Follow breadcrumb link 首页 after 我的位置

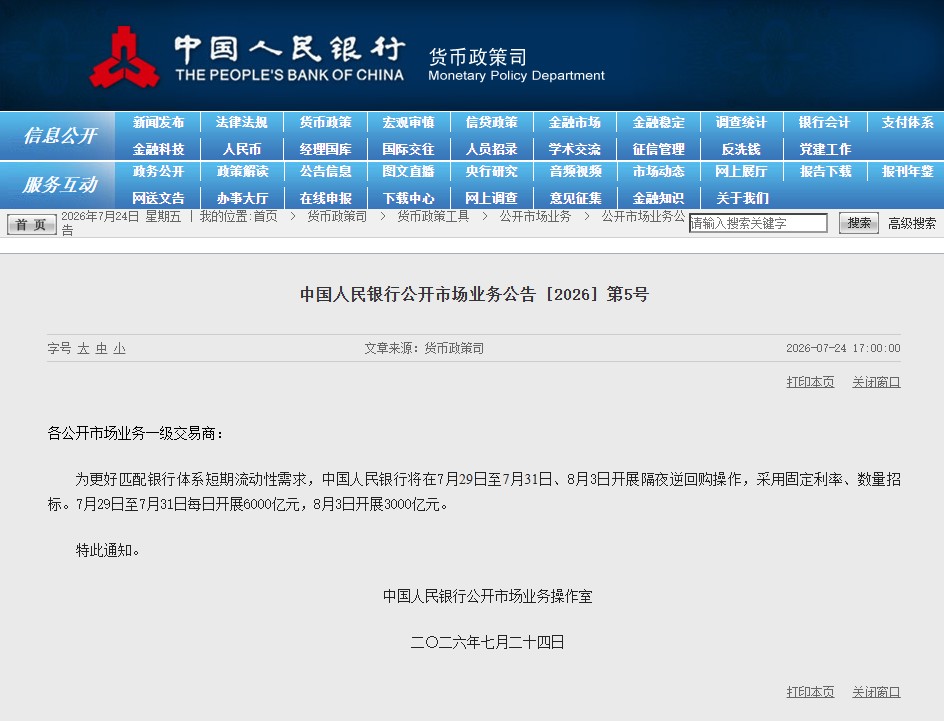pyautogui.click(x=266, y=216)
